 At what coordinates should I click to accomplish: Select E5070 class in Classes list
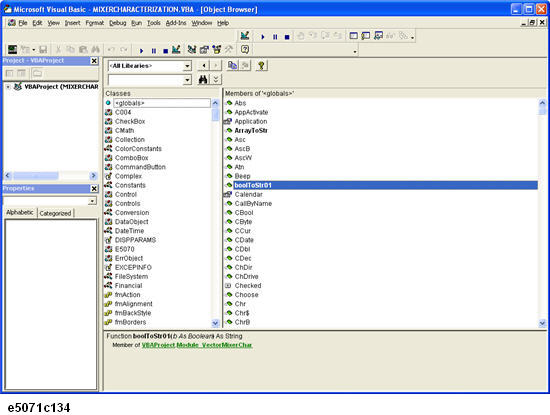(x=125, y=249)
